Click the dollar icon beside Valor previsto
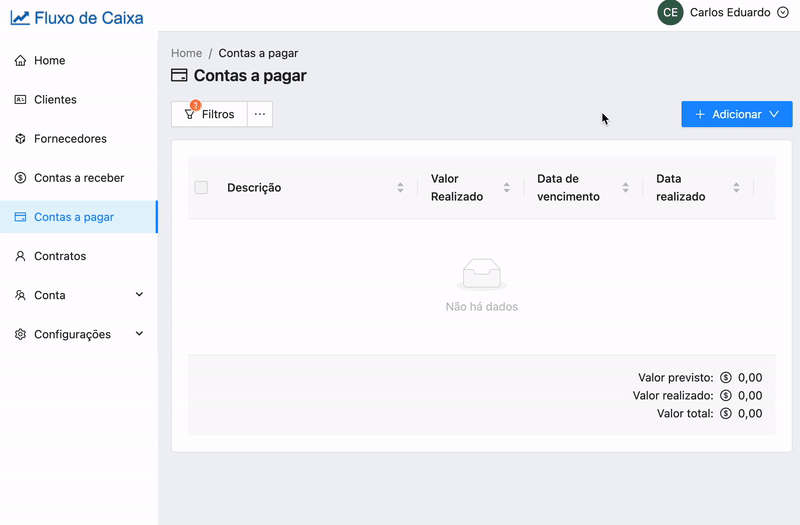 (726, 378)
